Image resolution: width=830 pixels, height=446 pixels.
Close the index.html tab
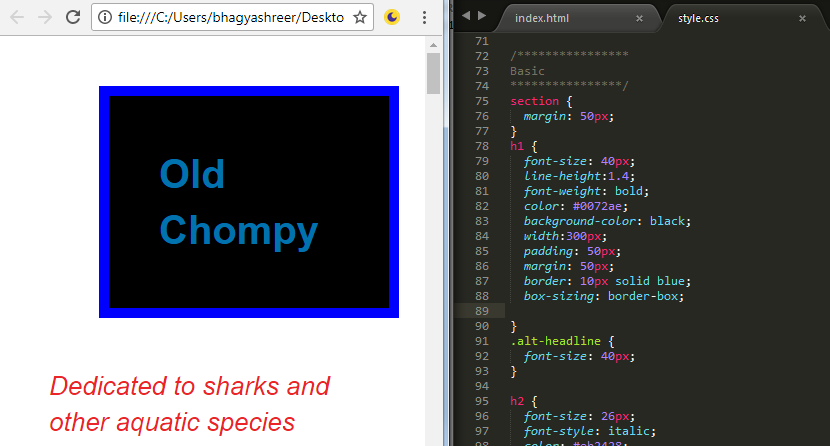pos(639,18)
